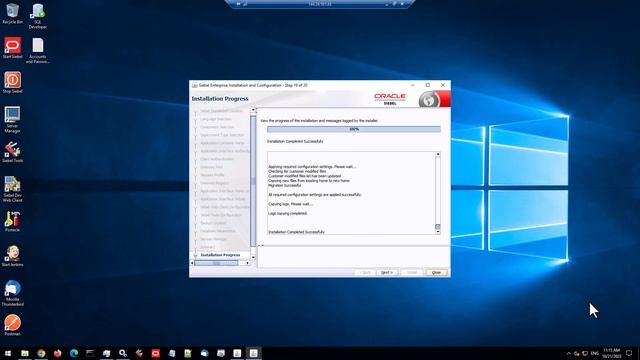Select the Security Profile step
The width and height of the screenshot is (640, 360).
pos(212,175)
